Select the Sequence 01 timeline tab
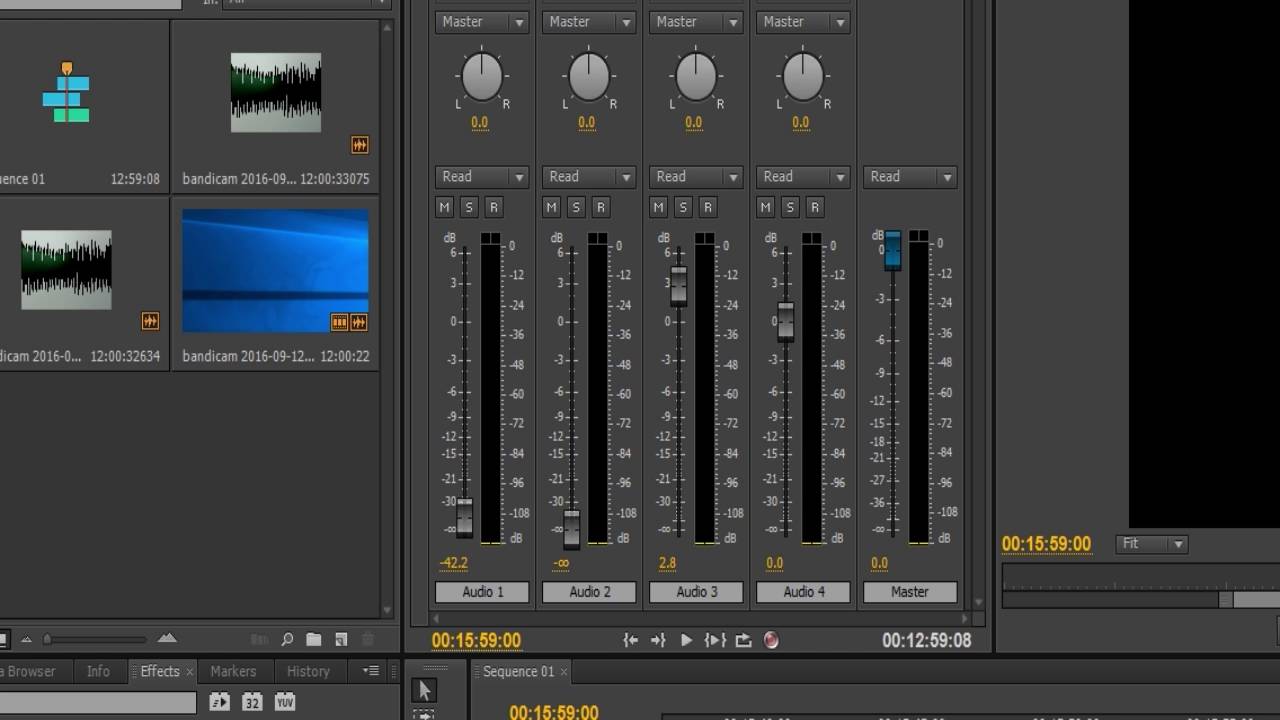Viewport: 1280px width, 720px height. point(518,671)
